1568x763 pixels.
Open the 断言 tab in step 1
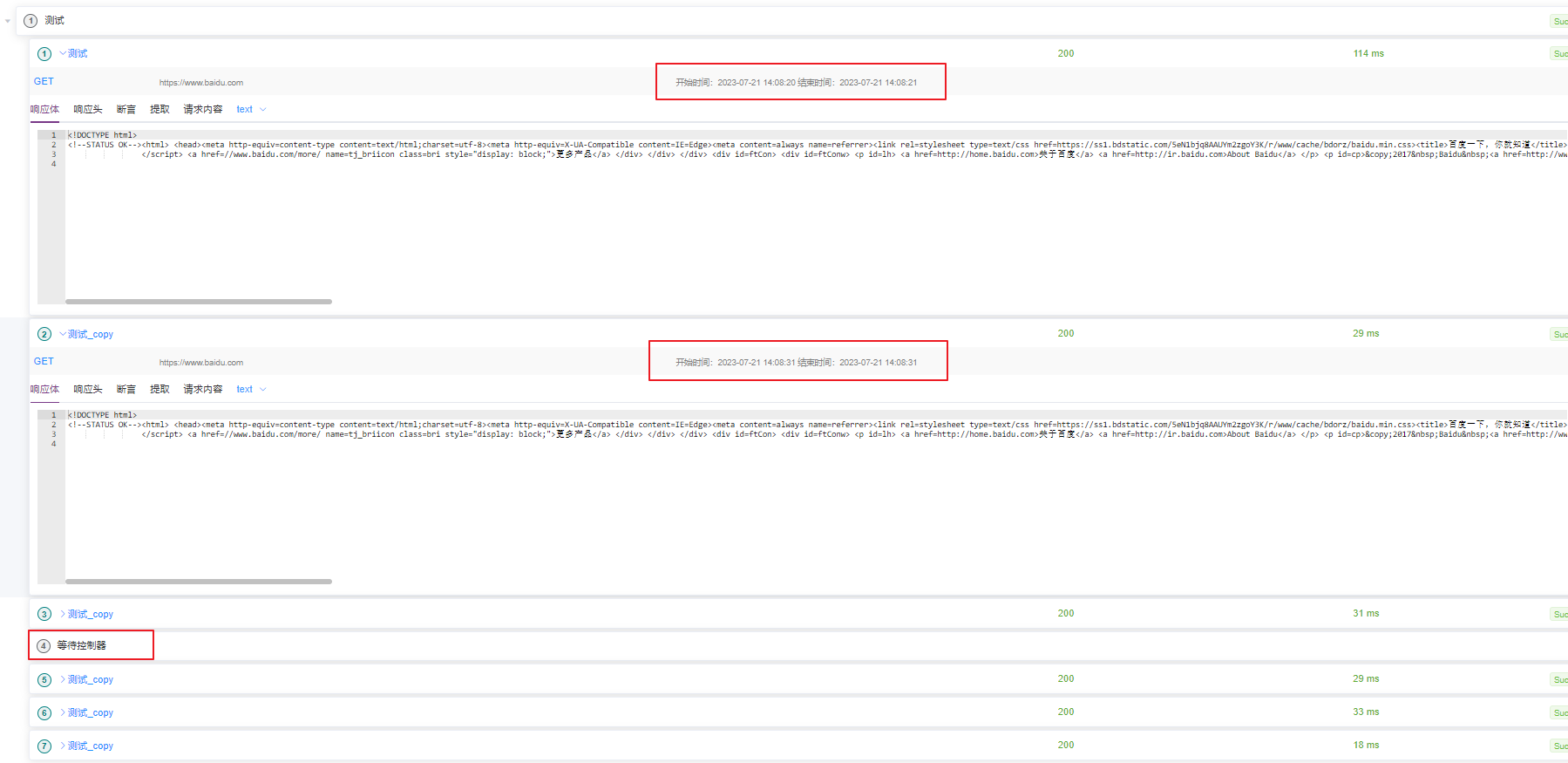click(x=126, y=109)
